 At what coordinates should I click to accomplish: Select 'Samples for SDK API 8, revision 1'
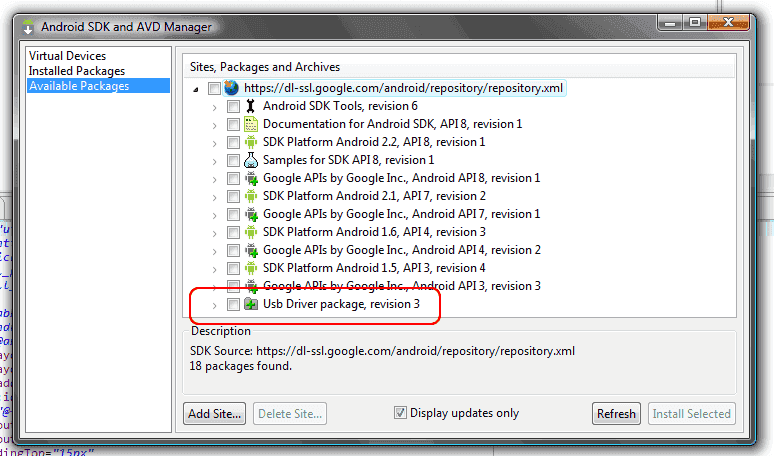(348, 160)
